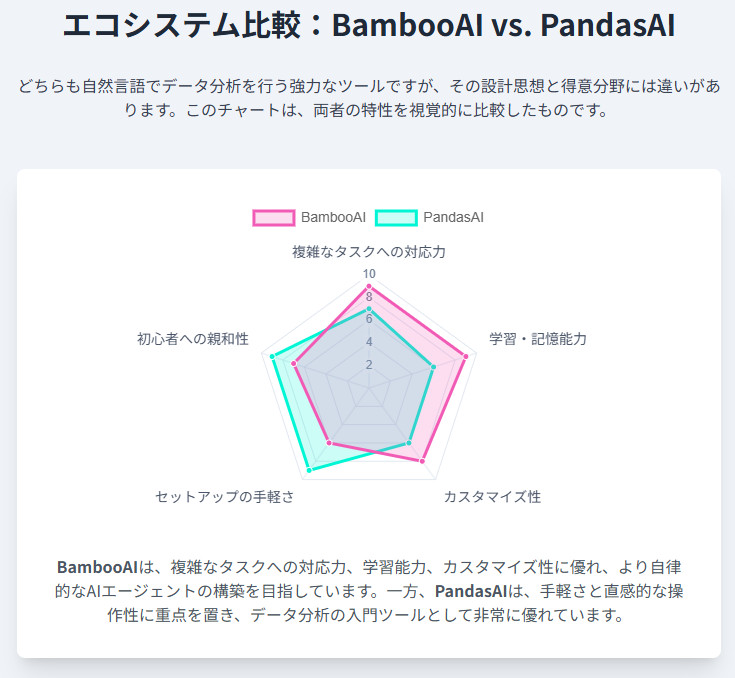Click PandasAI point on セットアップの手軽さ axis

pos(309,470)
